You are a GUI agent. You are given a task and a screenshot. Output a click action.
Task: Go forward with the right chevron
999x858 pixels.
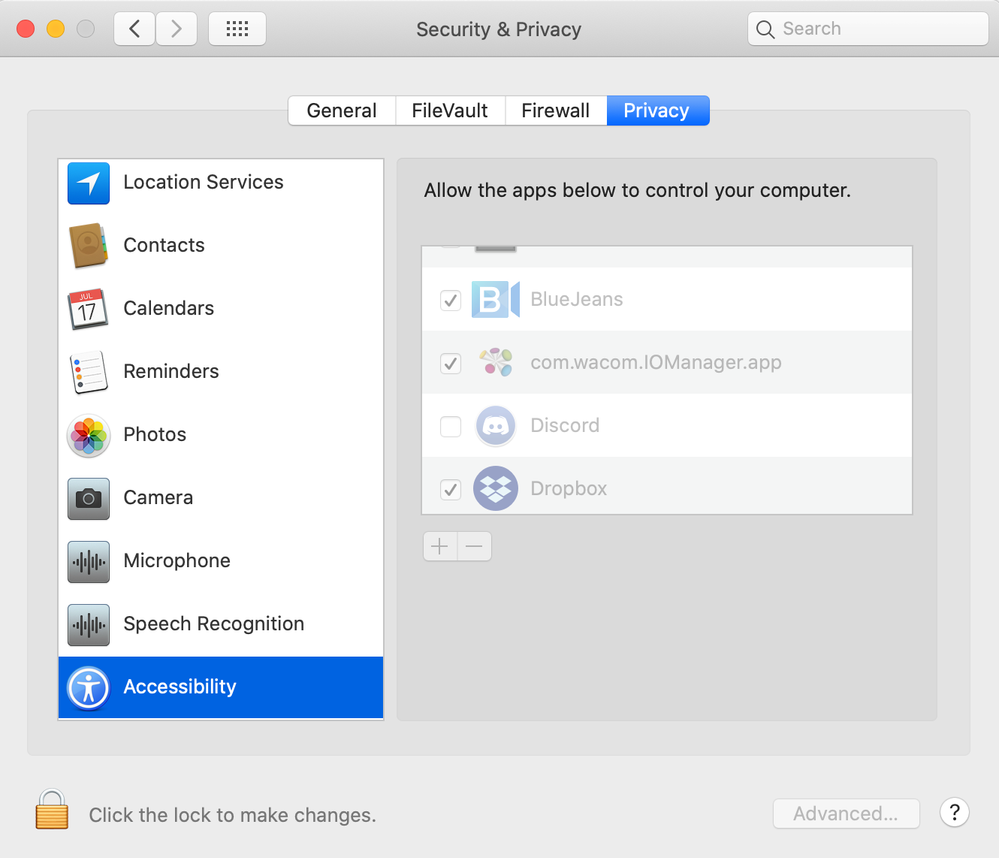point(176,29)
